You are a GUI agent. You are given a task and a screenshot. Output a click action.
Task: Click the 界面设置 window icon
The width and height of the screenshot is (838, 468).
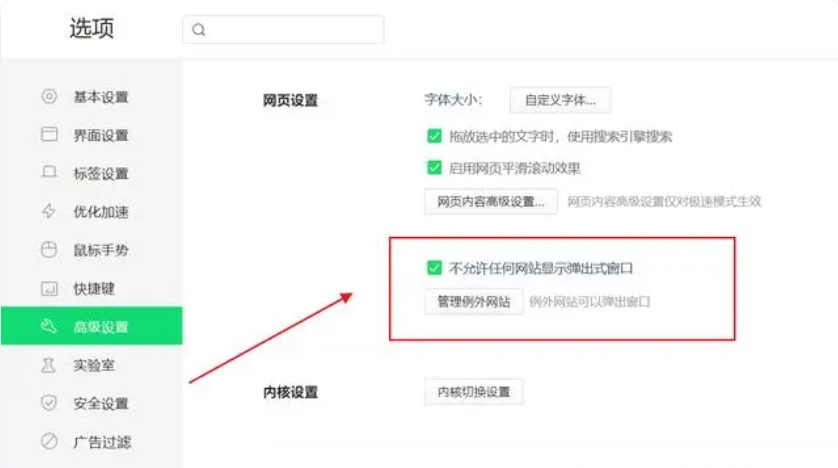pos(49,134)
